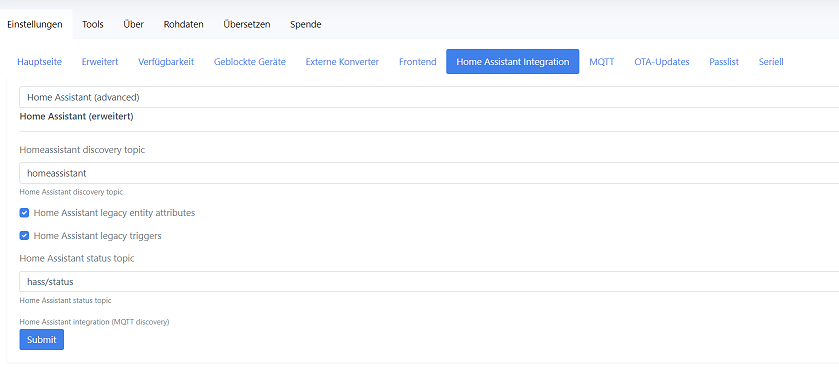
Task: Click the 'Homeassistant discovery topic' label
Action: 82,150
